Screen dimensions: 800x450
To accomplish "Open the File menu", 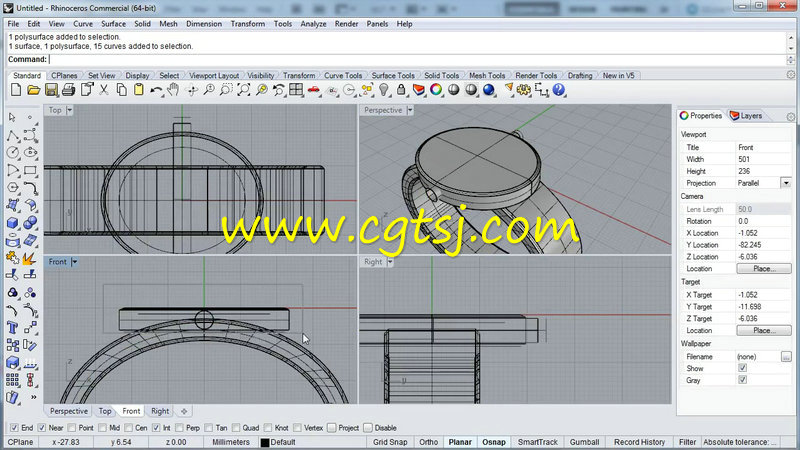I will point(13,24).
